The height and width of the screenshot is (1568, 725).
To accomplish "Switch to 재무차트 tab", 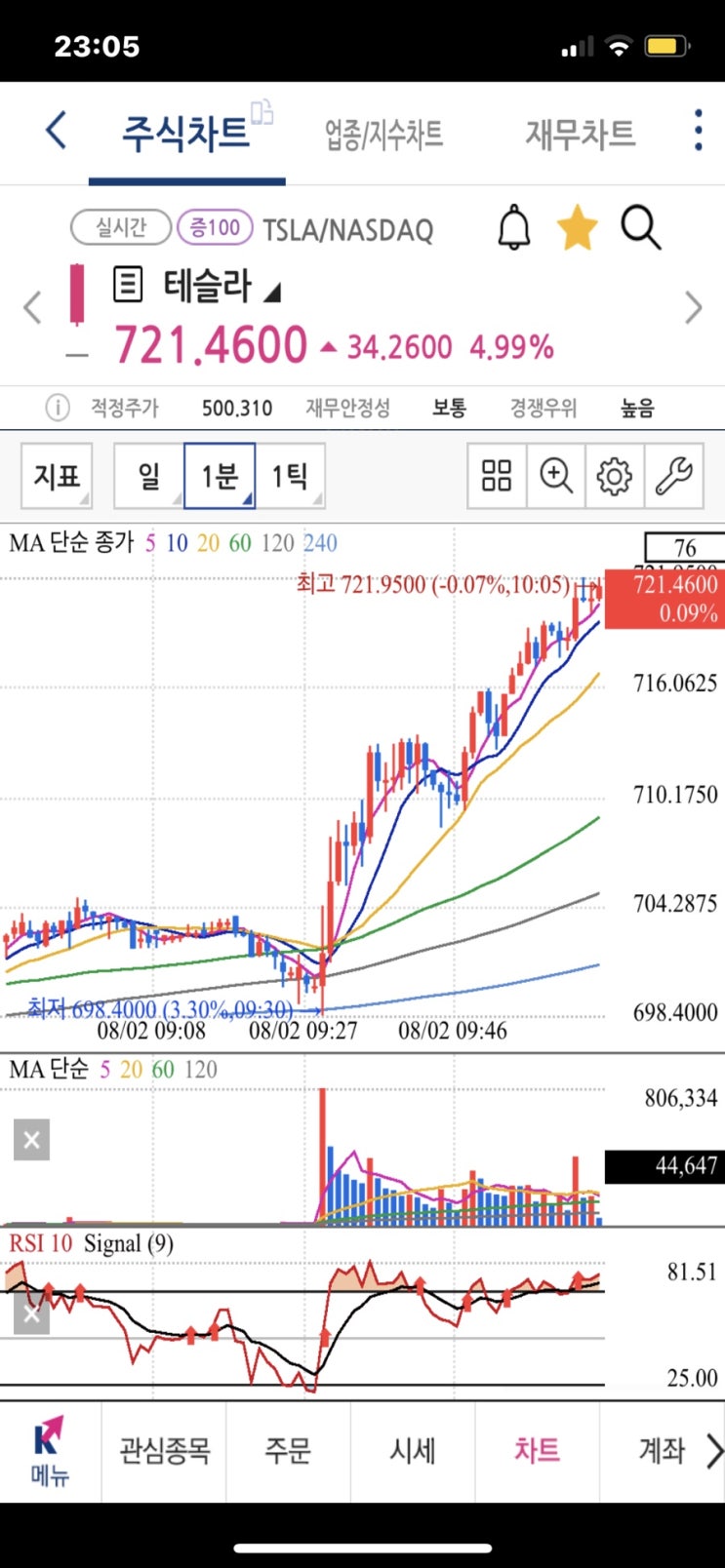I will 581,134.
